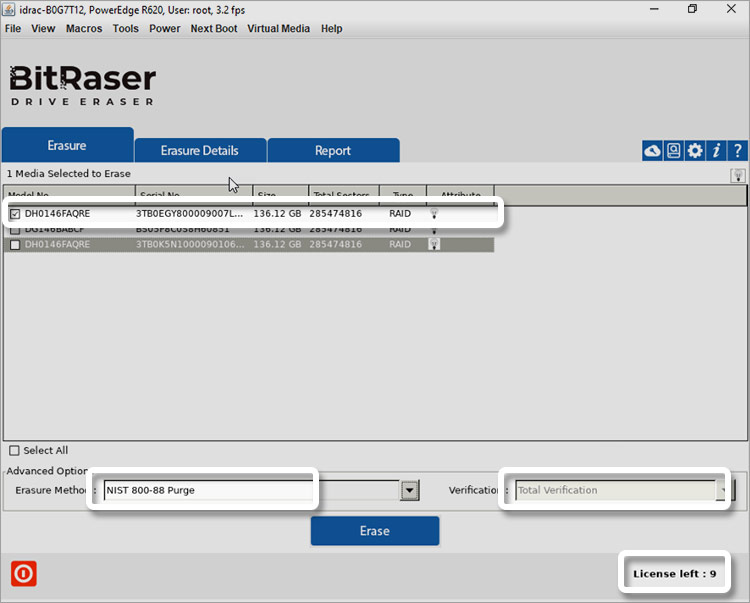Switch to the Report tab
This screenshot has height=603, width=750.
[333, 150]
